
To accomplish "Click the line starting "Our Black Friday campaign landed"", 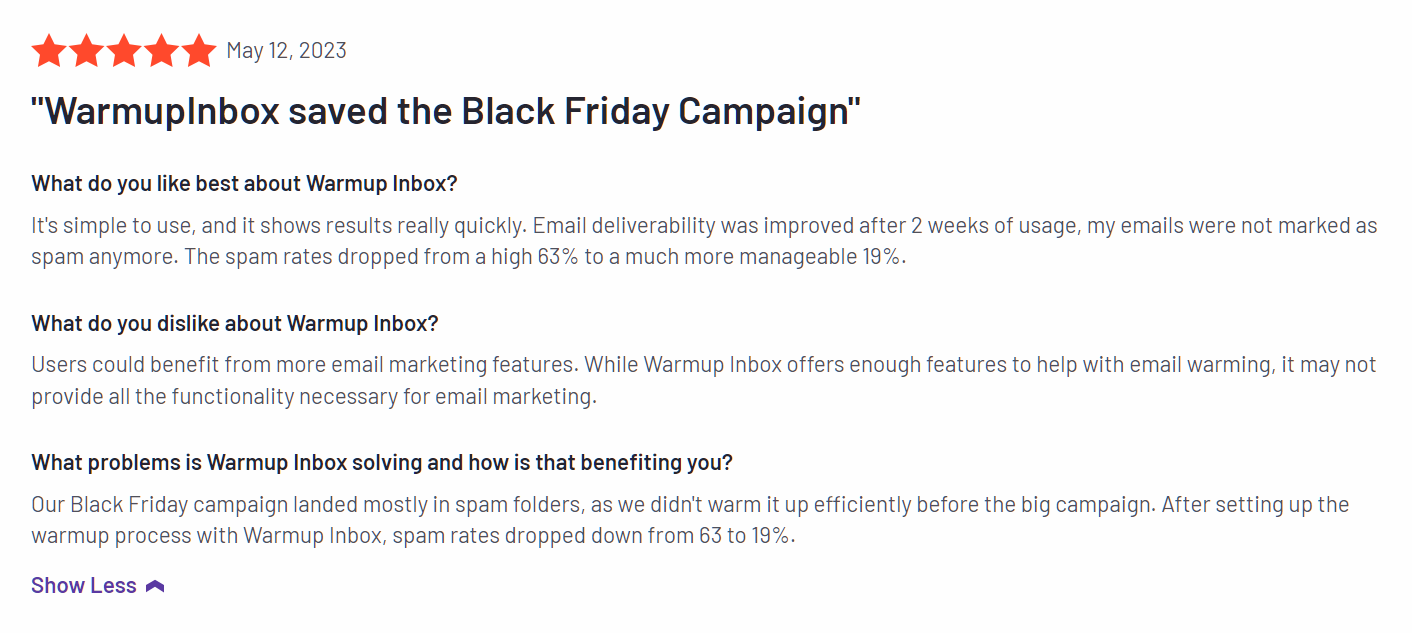I will [x=690, y=504].
